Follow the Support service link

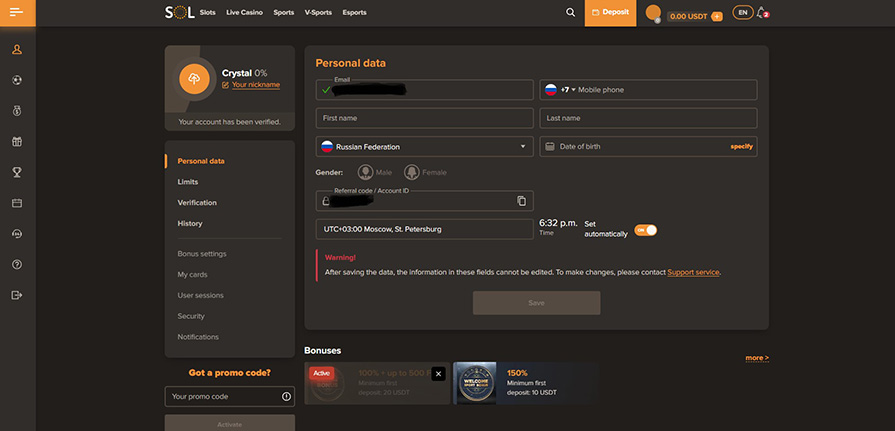pos(693,272)
